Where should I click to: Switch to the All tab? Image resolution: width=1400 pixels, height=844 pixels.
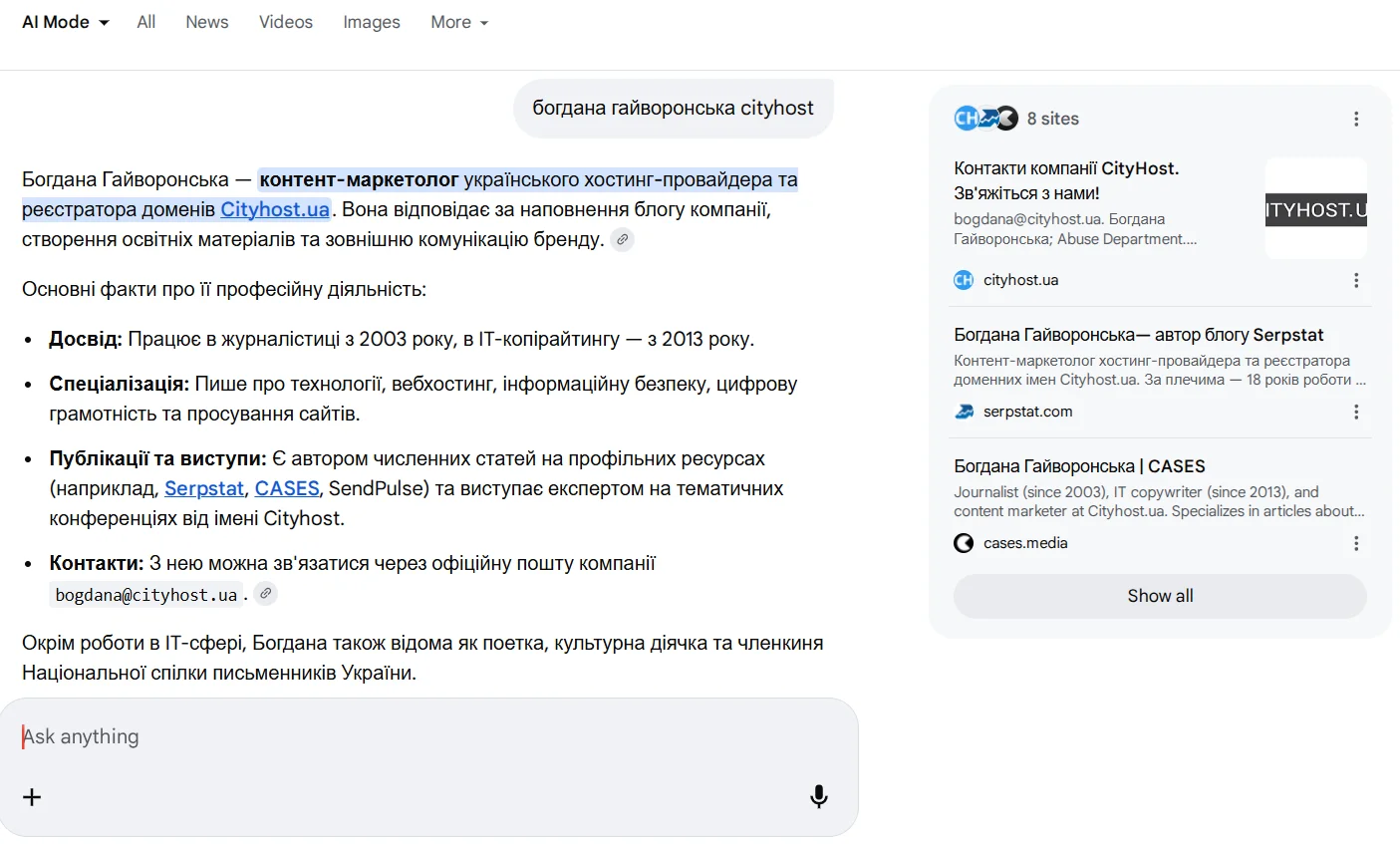[146, 22]
